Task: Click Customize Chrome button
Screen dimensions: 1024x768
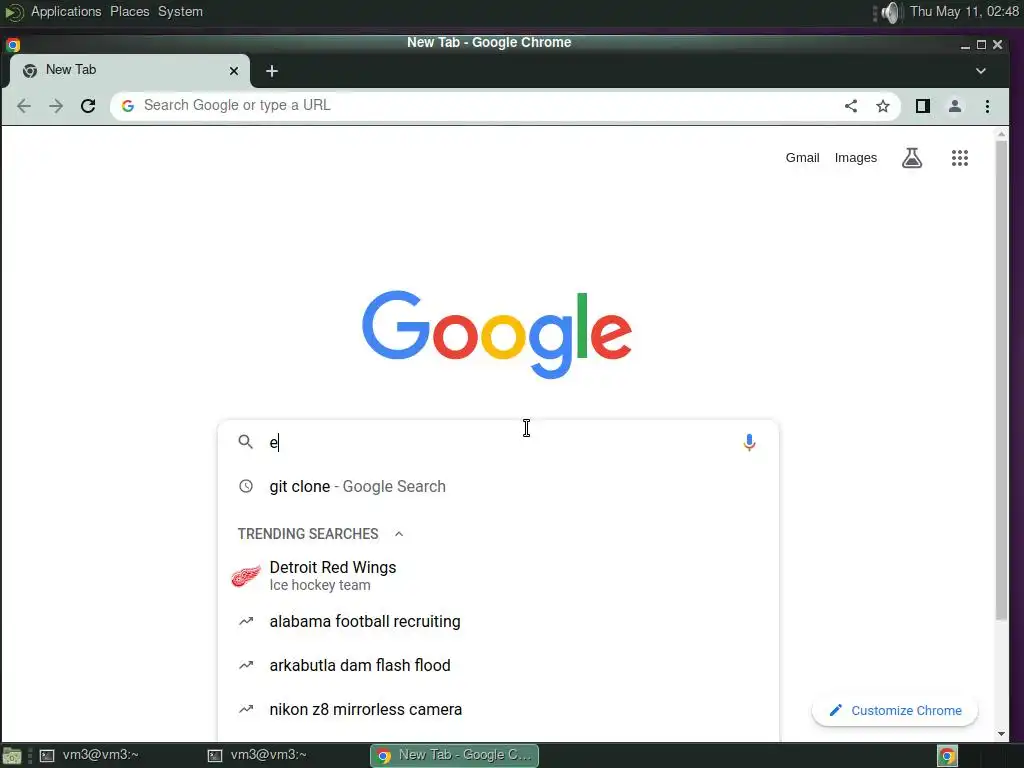Action: tap(895, 711)
